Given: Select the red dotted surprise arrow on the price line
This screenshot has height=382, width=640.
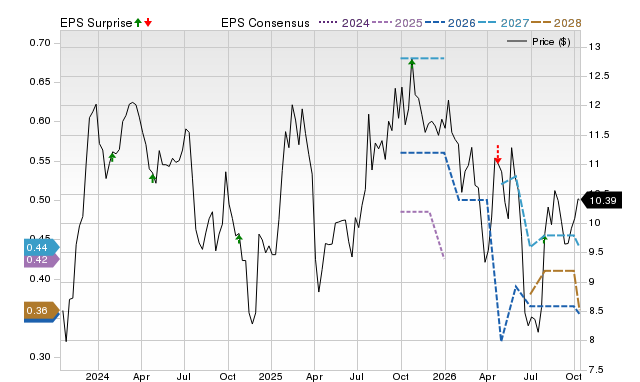Looking at the screenshot, I should click(x=498, y=155).
